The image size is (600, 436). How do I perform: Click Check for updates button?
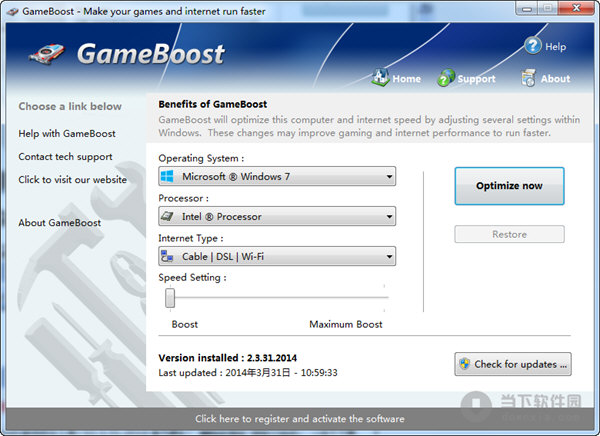[513, 364]
